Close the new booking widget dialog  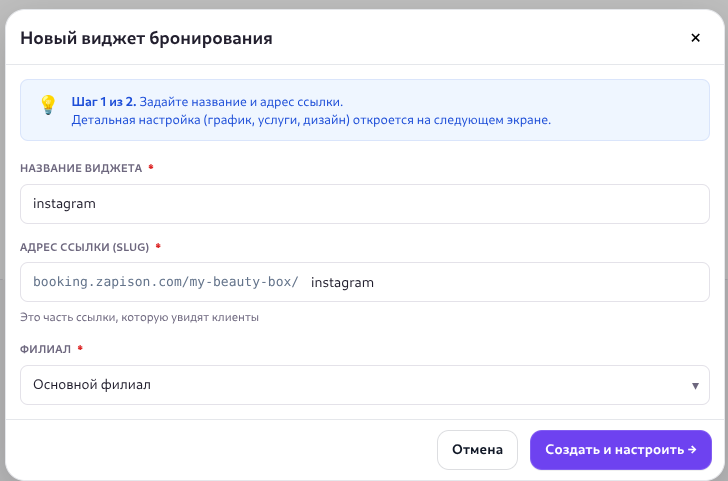point(695,38)
